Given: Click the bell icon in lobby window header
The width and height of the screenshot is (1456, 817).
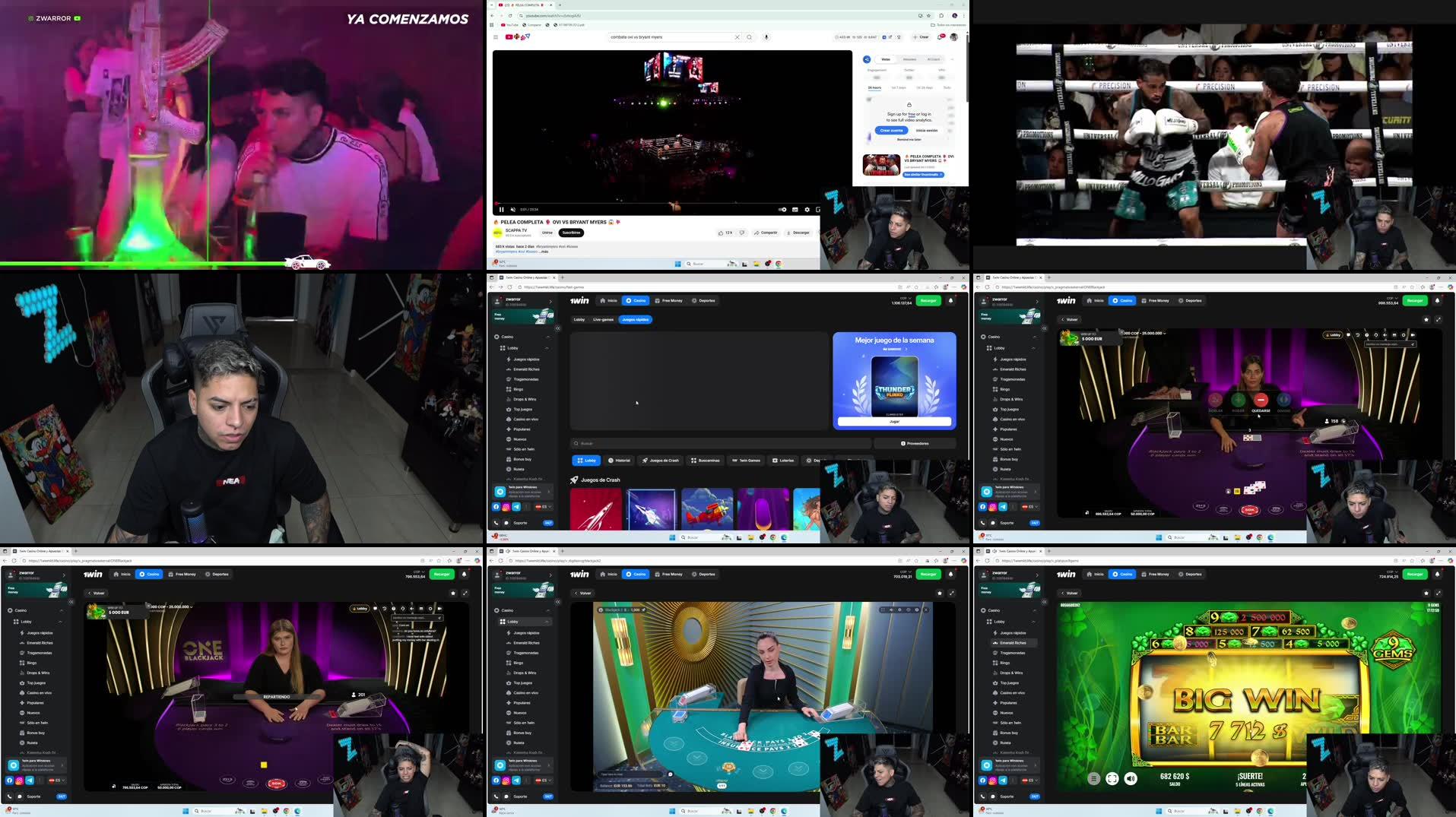Looking at the screenshot, I should pos(950,301).
